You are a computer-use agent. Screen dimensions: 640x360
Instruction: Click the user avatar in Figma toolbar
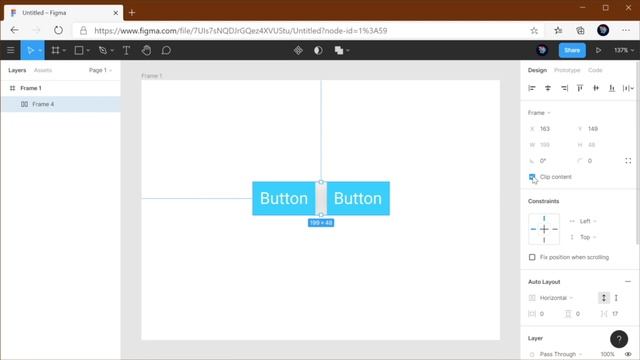pyautogui.click(x=542, y=50)
